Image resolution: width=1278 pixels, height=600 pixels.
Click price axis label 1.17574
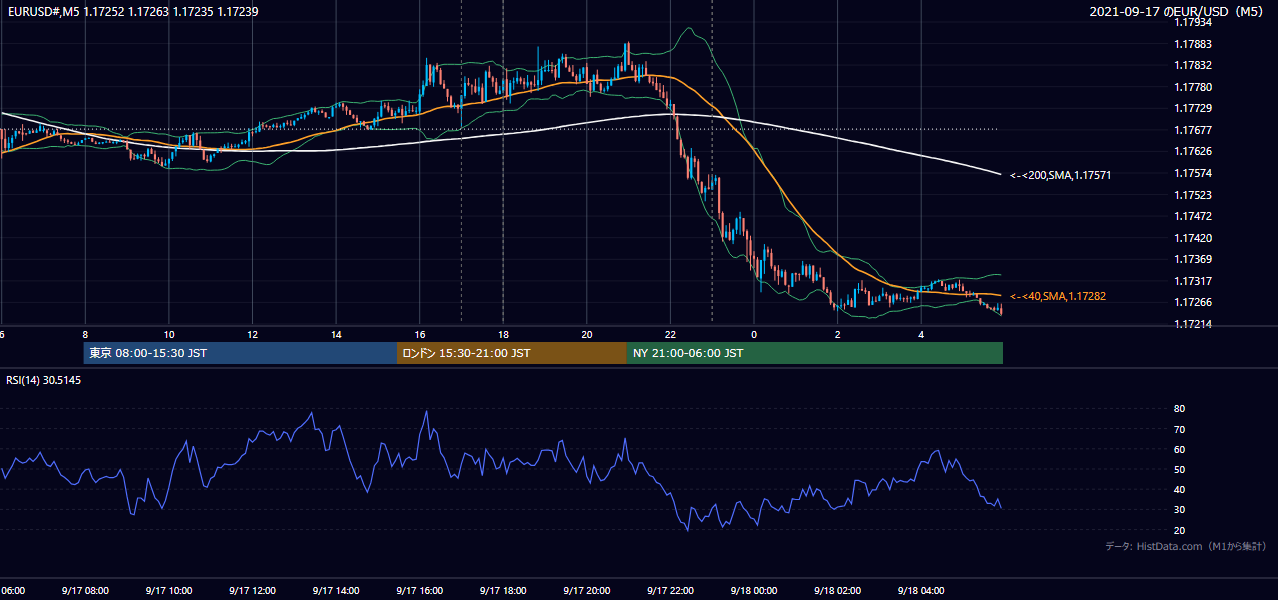click(1195, 173)
